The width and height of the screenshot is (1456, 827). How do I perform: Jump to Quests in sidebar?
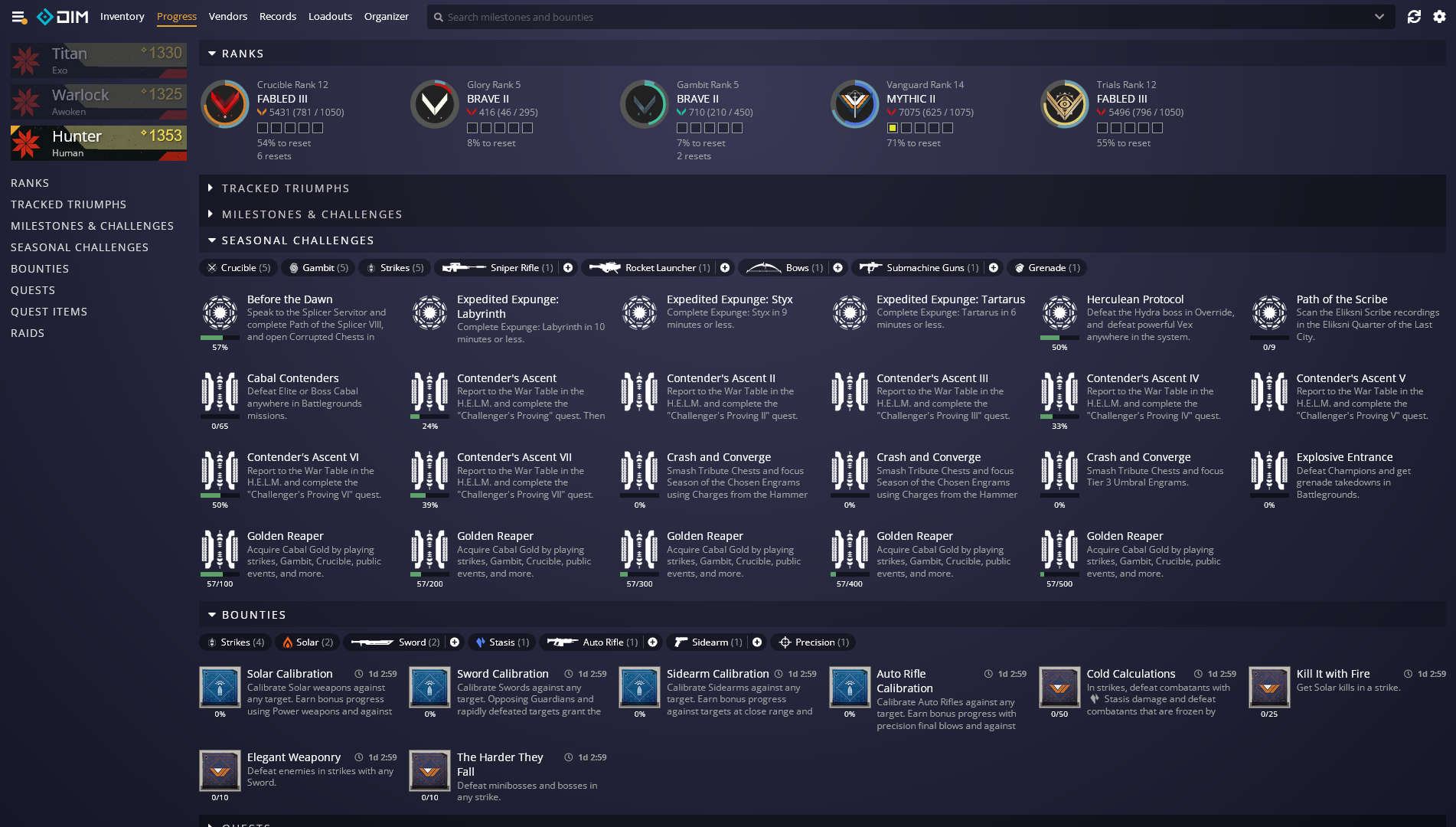[33, 290]
